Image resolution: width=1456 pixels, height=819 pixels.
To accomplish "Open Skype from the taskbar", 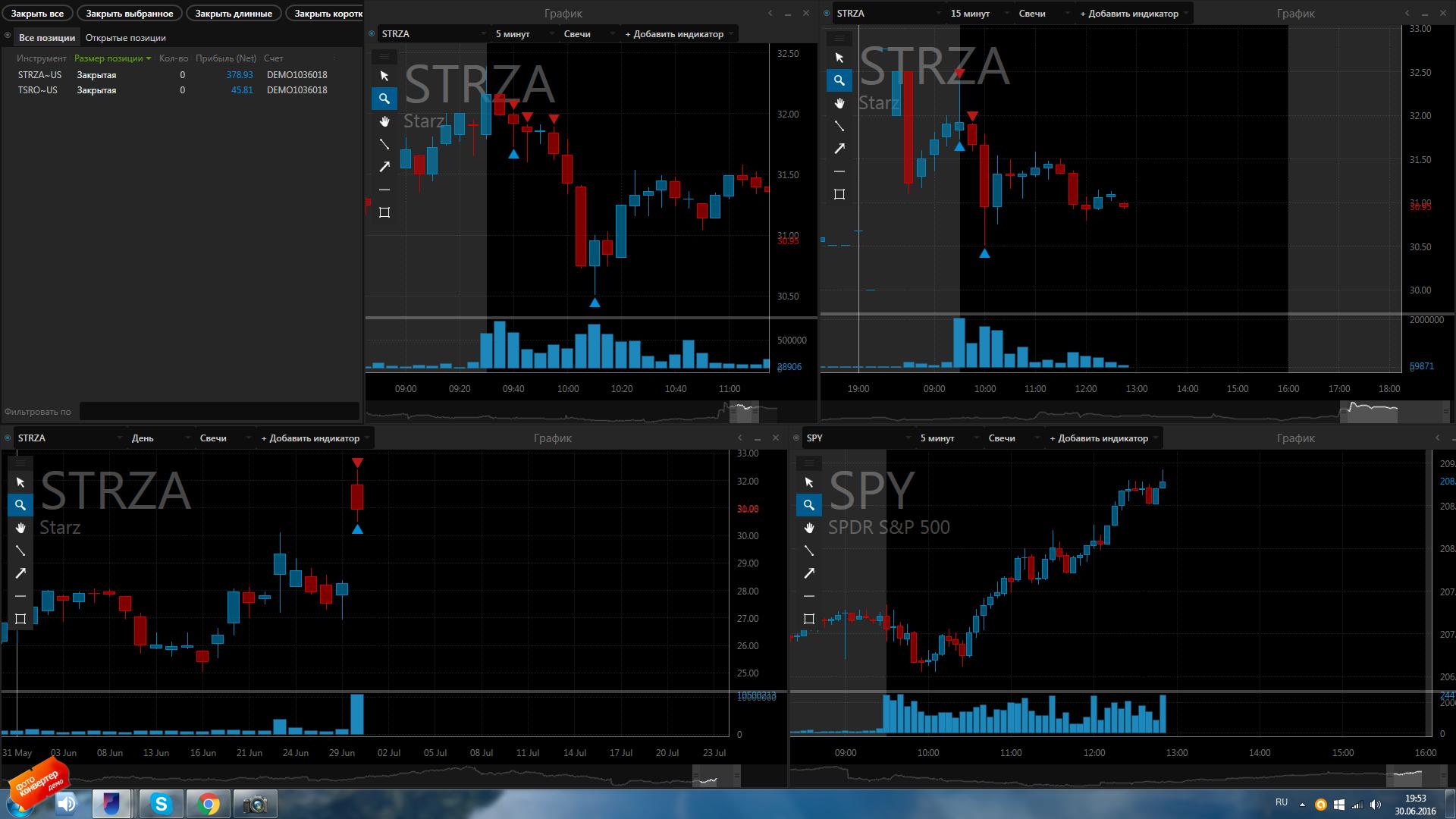I will point(161,804).
